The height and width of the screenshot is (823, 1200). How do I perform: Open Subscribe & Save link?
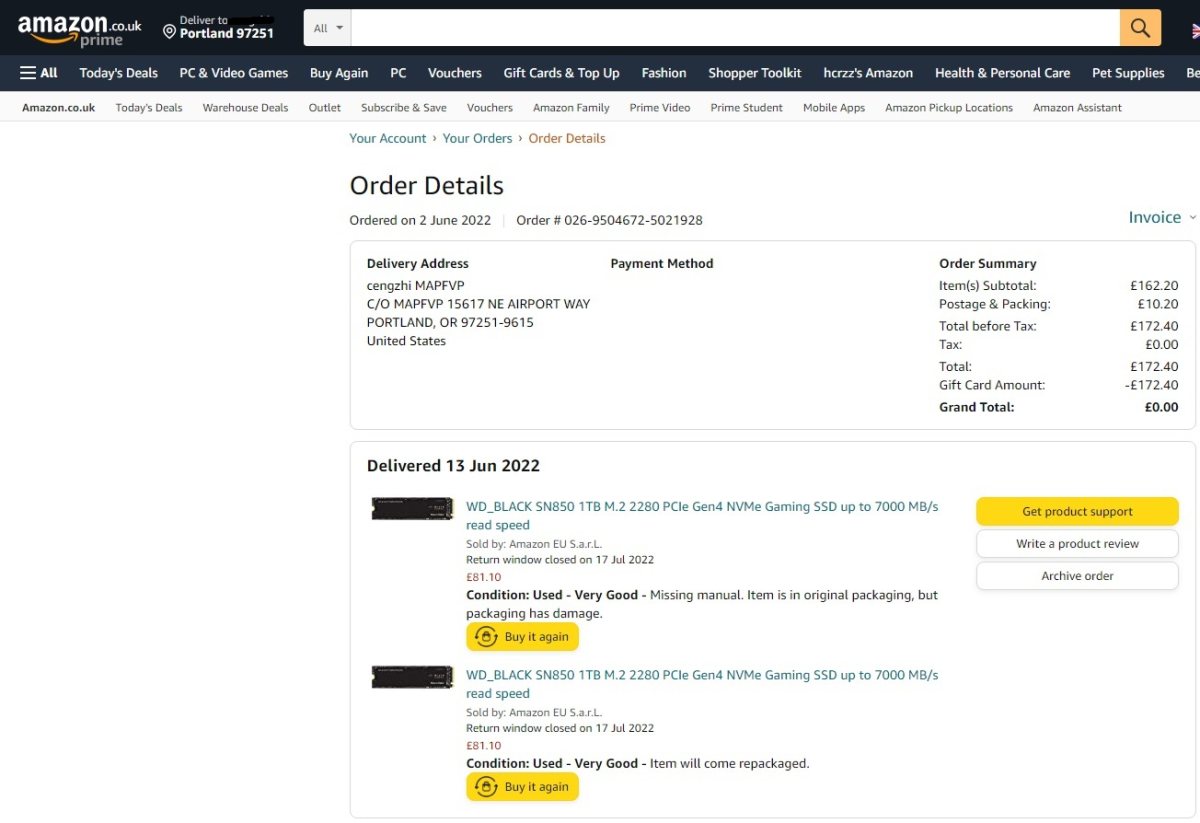tap(404, 108)
